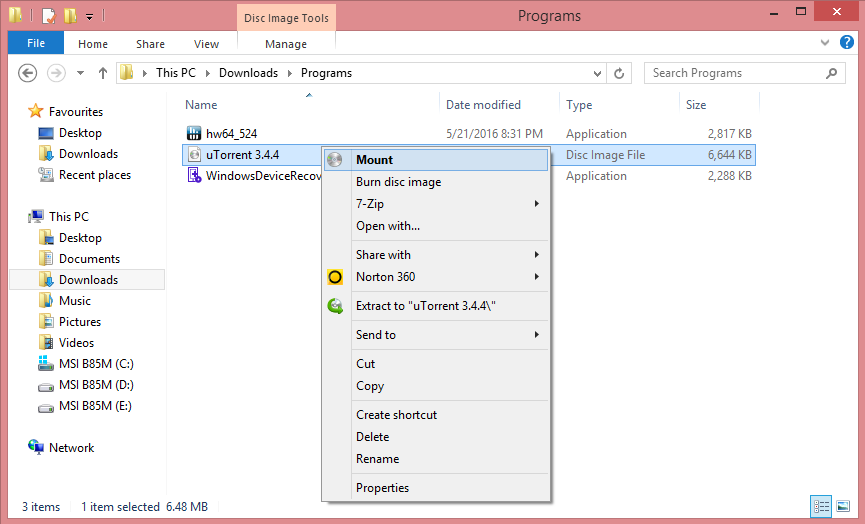Select Documents under This PC

pos(89,259)
